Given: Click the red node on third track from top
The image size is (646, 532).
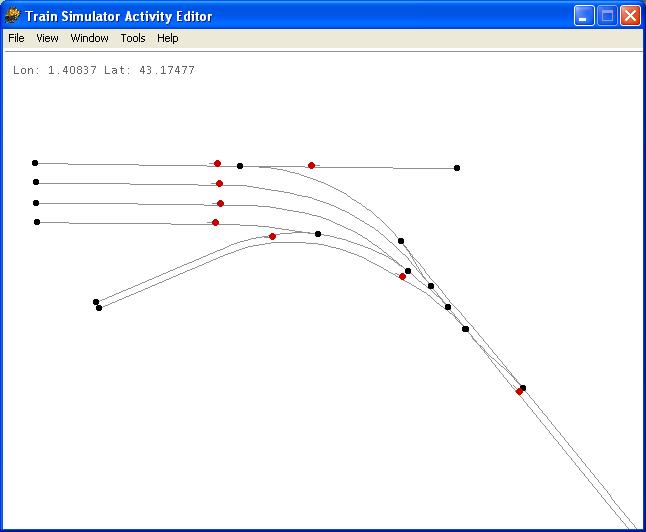Looking at the screenshot, I should click(x=220, y=204).
